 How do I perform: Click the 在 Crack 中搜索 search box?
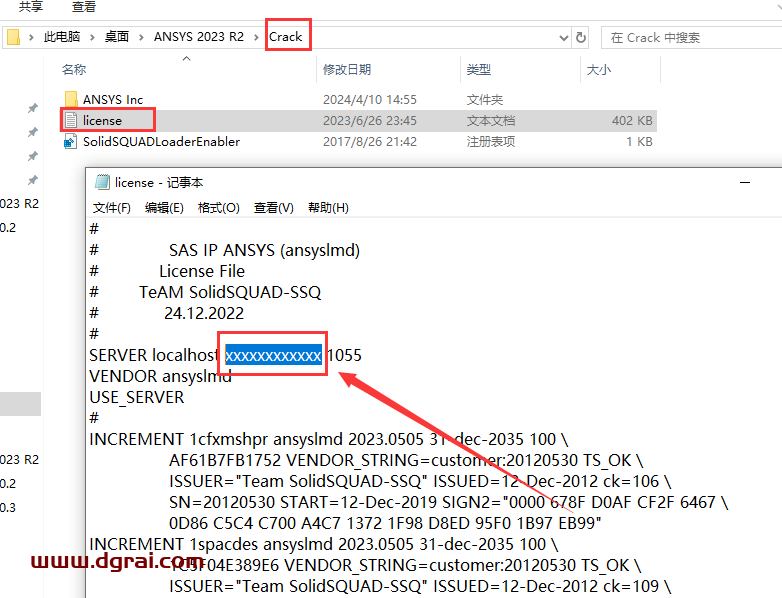pos(693,37)
